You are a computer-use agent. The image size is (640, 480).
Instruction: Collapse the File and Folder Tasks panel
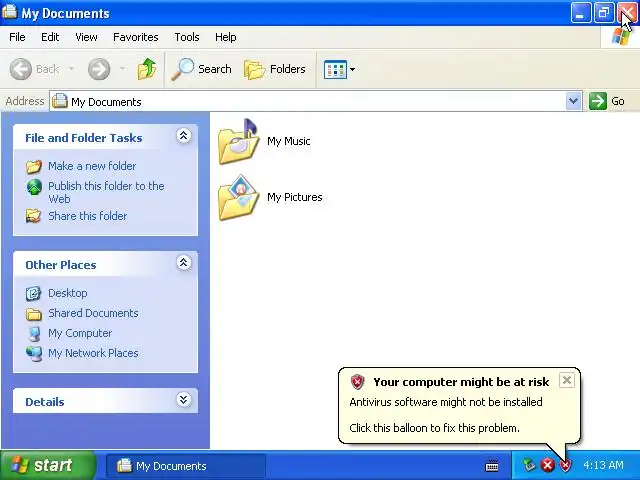point(183,136)
